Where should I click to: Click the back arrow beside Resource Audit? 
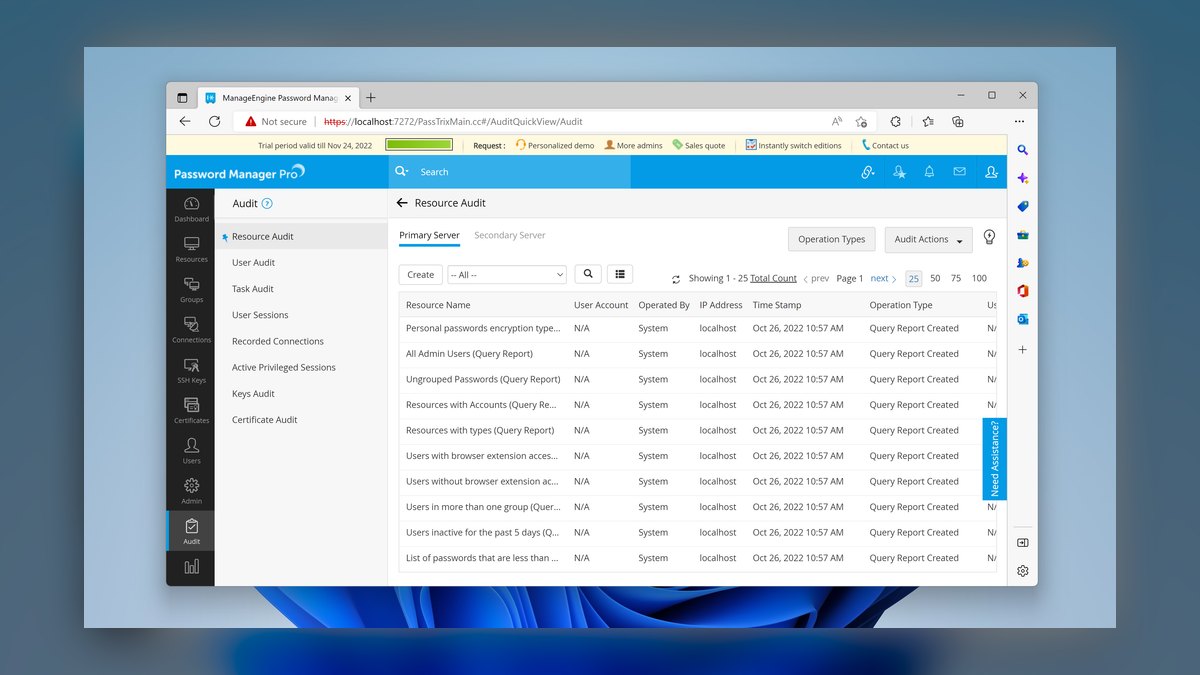click(x=402, y=203)
